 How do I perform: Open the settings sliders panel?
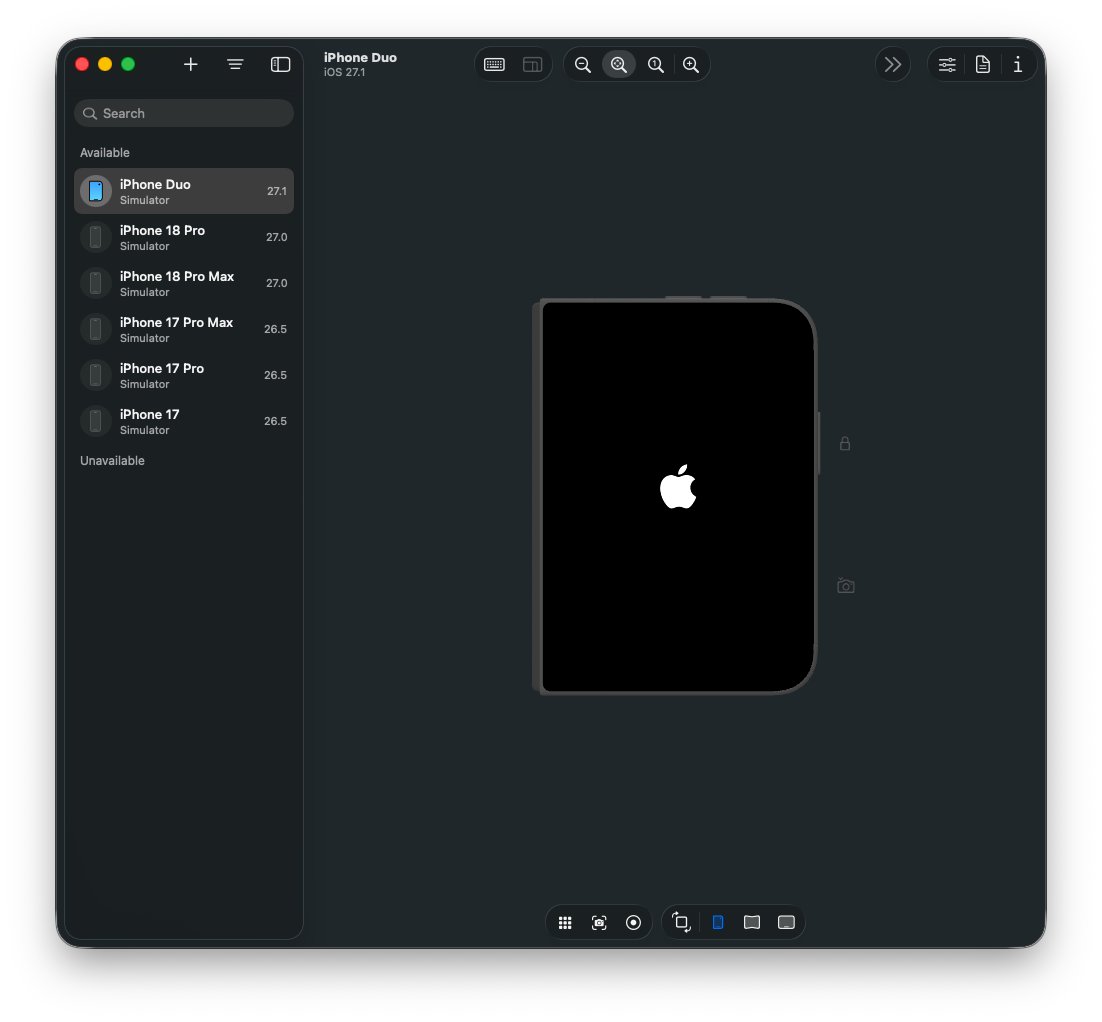947,65
